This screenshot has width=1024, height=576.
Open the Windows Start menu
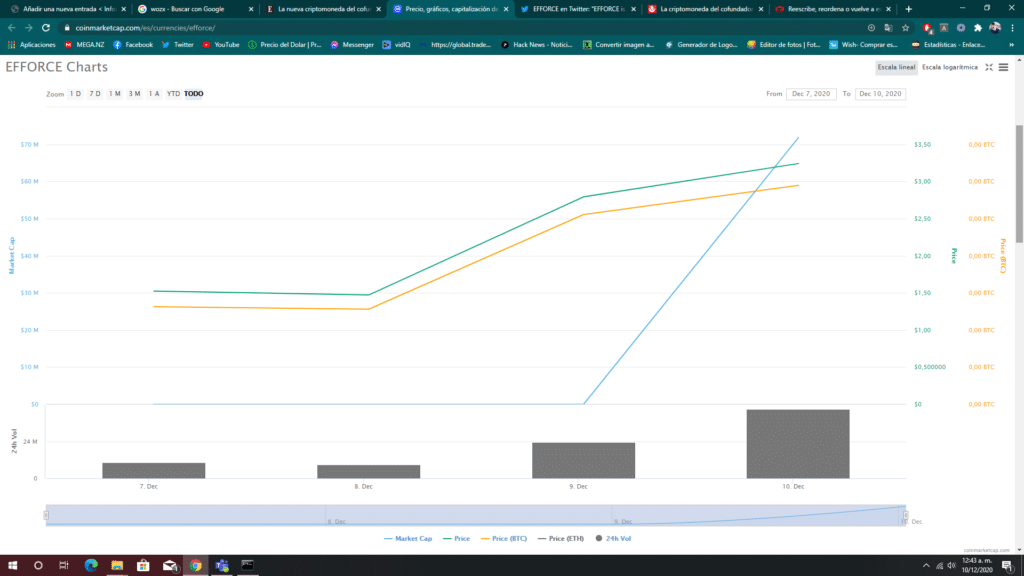point(12,566)
